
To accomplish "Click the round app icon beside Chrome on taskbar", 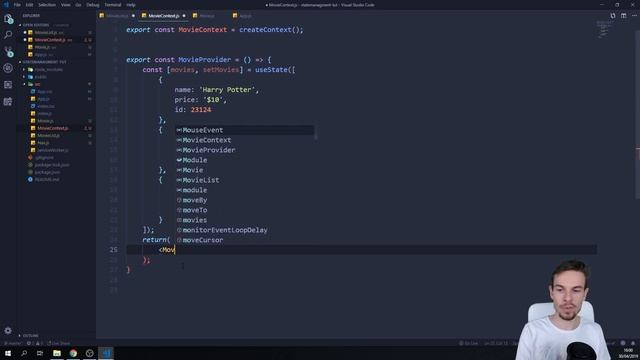I will pyautogui.click(x=89, y=353).
